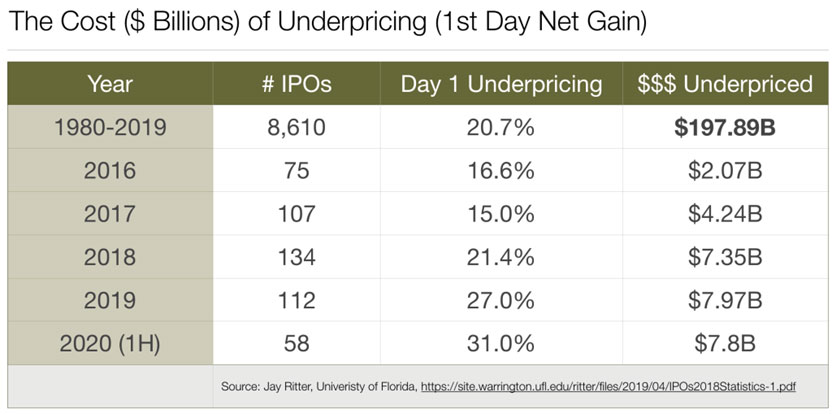The image size is (832, 414).
Task: Select the $4.24B underpriced cell
Action: [x=725, y=213]
